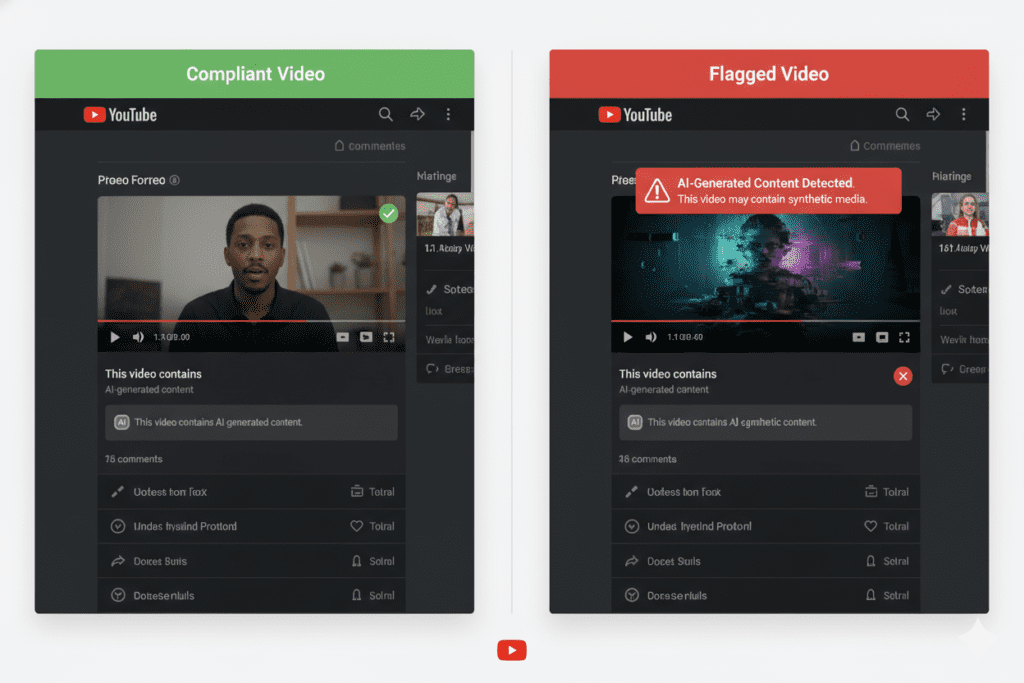Switch to the Flagged Video panel header
Screen dimensions: 1024x683
pos(768,73)
